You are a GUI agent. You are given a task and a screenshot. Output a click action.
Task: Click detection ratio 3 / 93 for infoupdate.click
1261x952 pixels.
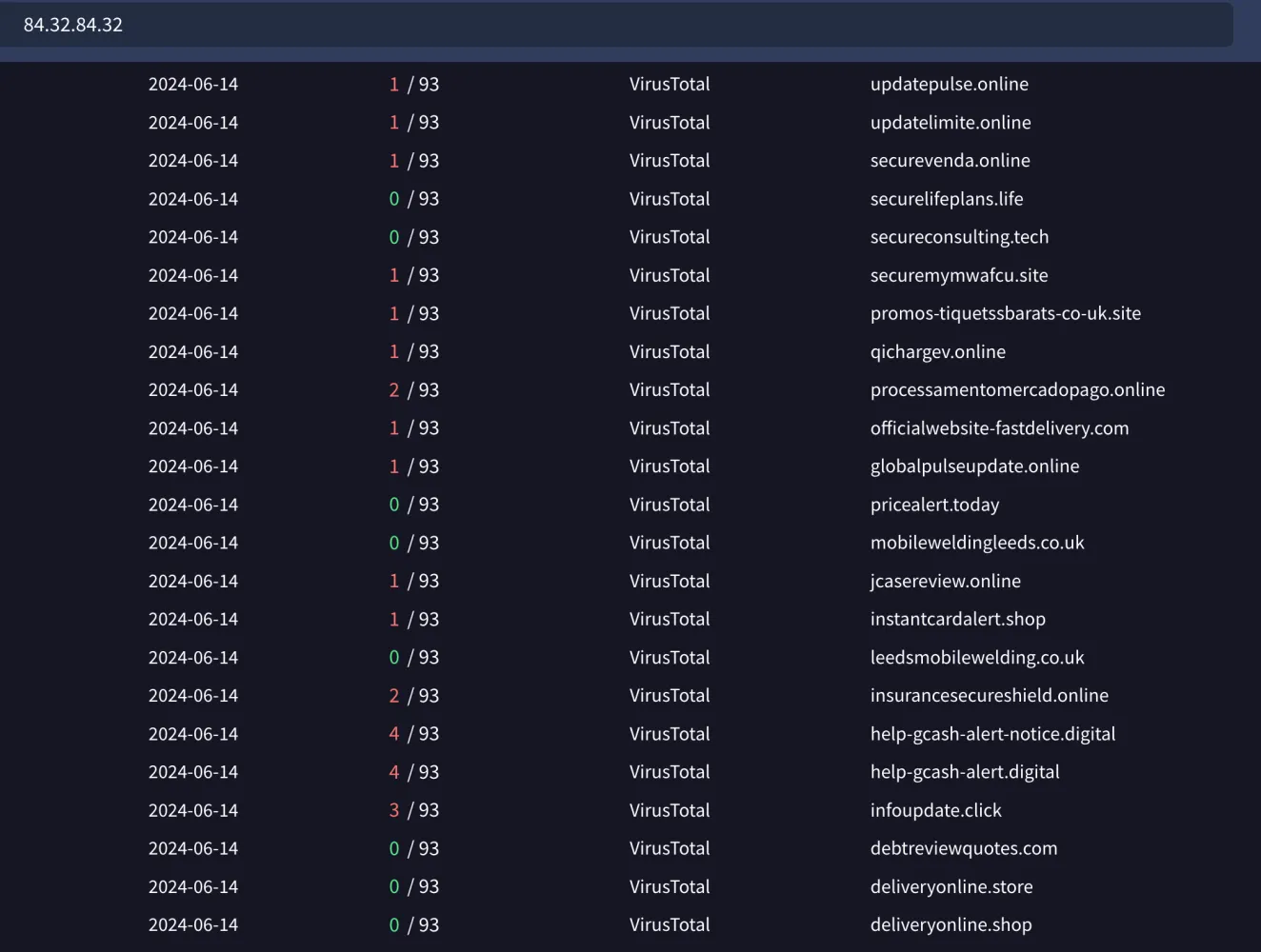pos(414,810)
